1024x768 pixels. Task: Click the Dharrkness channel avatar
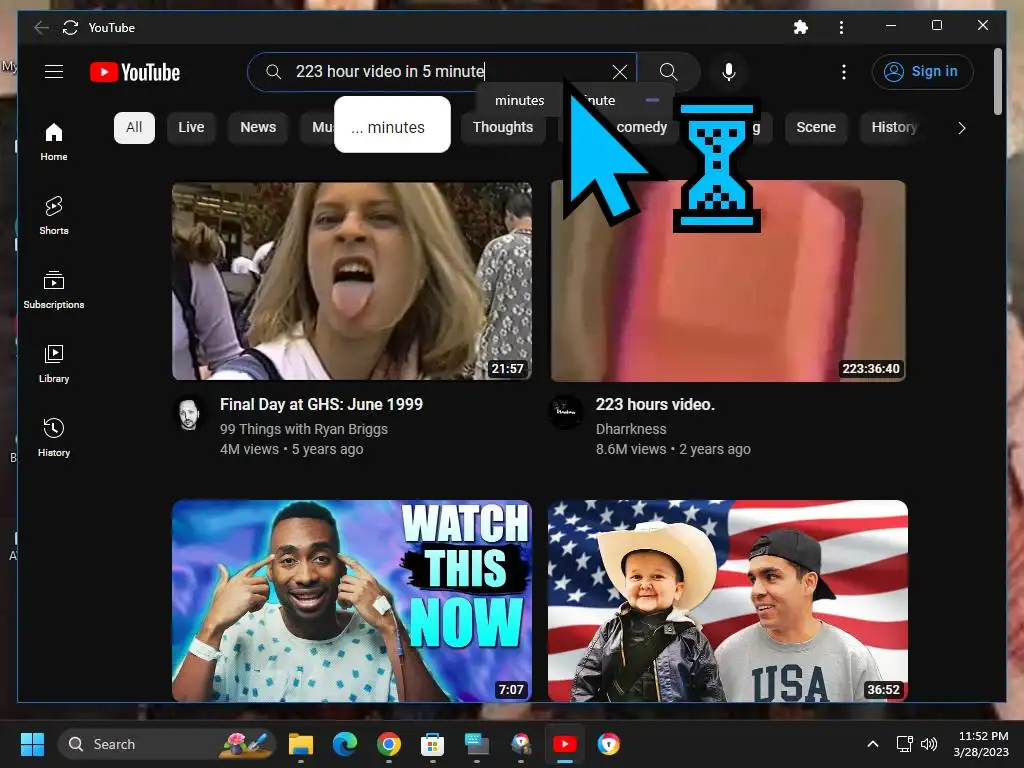tap(565, 411)
